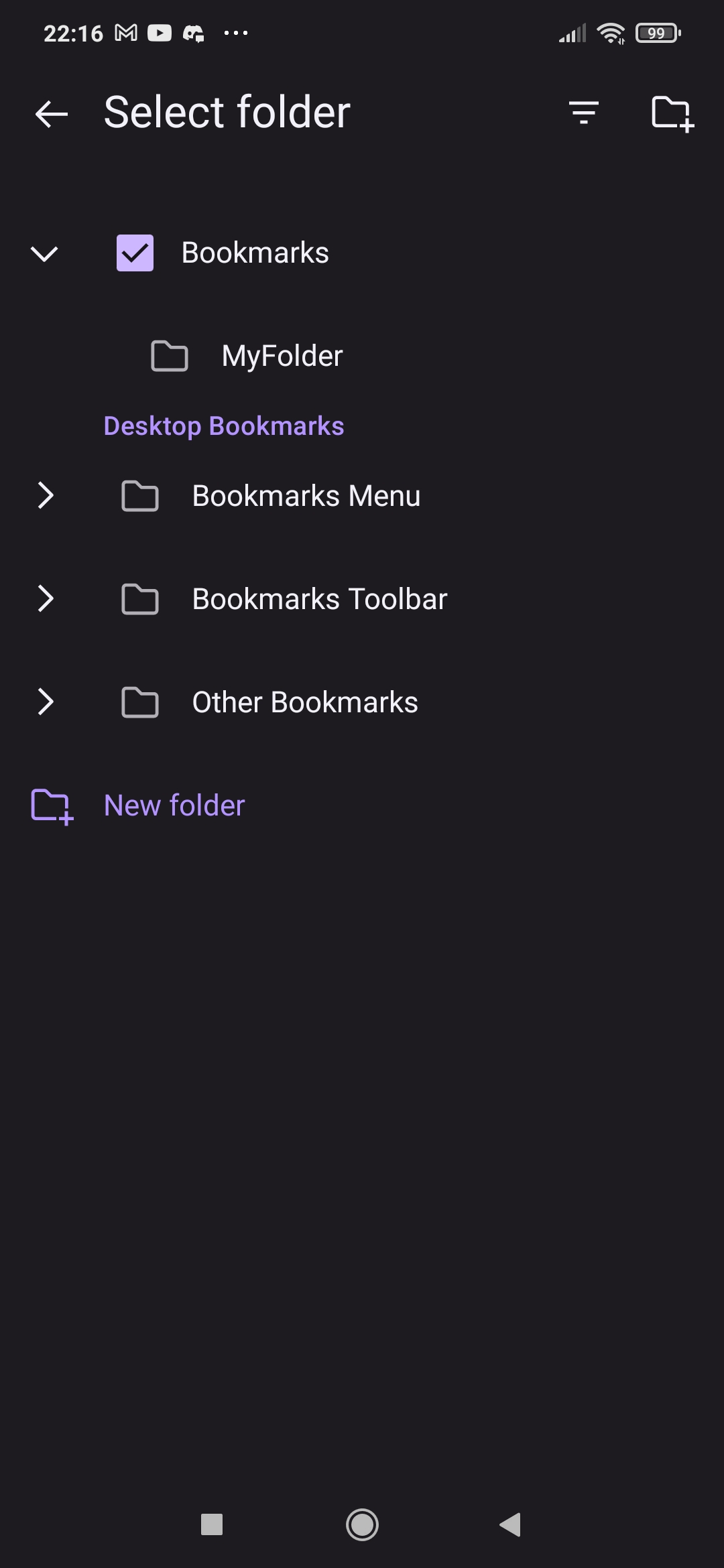Click the Bookmarks Menu folder icon

(139, 496)
